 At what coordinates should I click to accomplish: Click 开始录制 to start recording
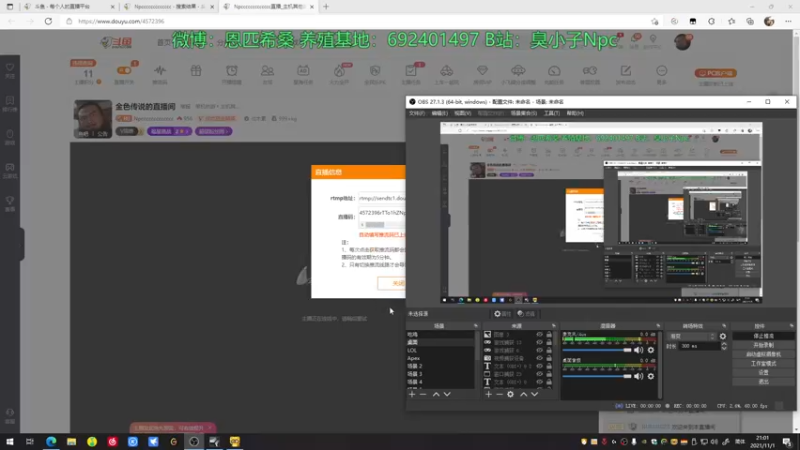coord(763,345)
